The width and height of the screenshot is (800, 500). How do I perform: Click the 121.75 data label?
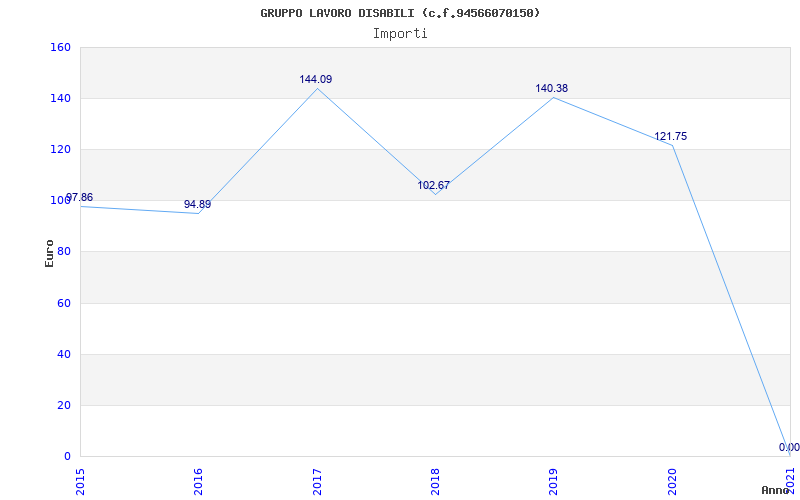point(670,136)
